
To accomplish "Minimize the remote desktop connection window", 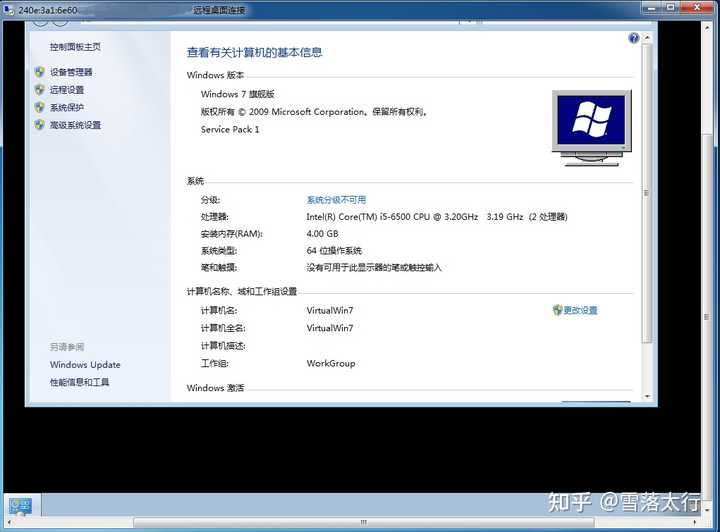I will click(x=651, y=7).
